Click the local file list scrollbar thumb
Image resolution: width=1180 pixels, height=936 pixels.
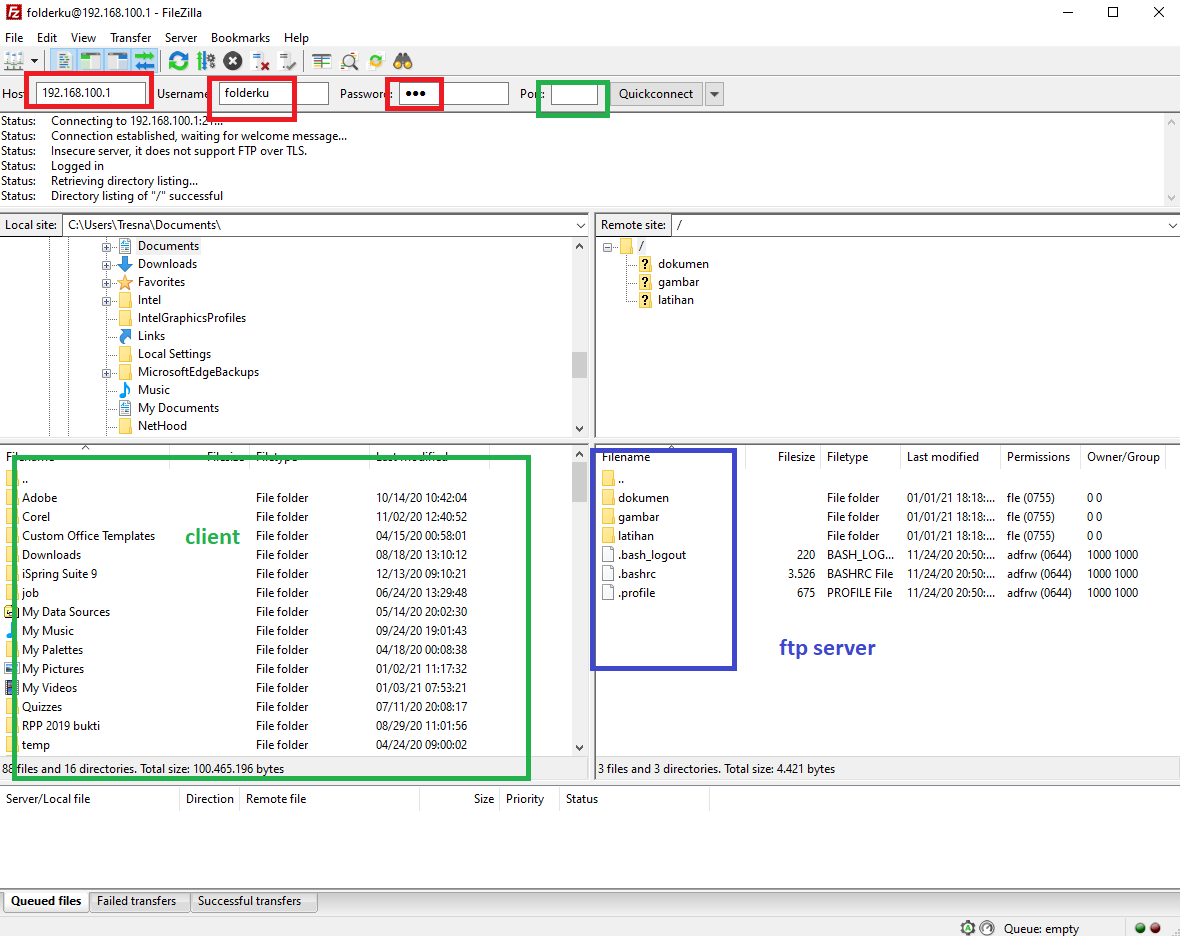[579, 482]
